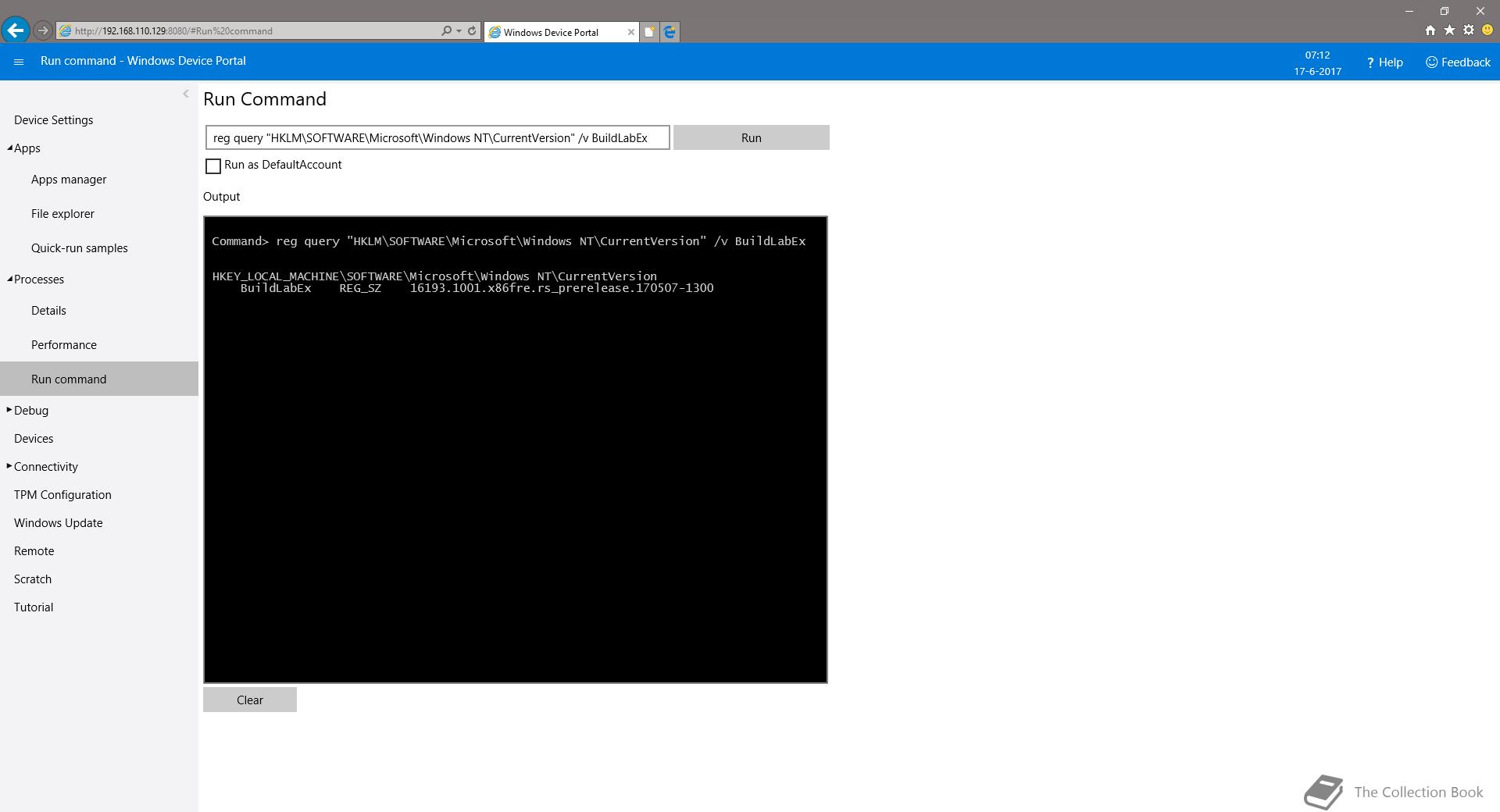Open Feedback in portal header

1458,62
